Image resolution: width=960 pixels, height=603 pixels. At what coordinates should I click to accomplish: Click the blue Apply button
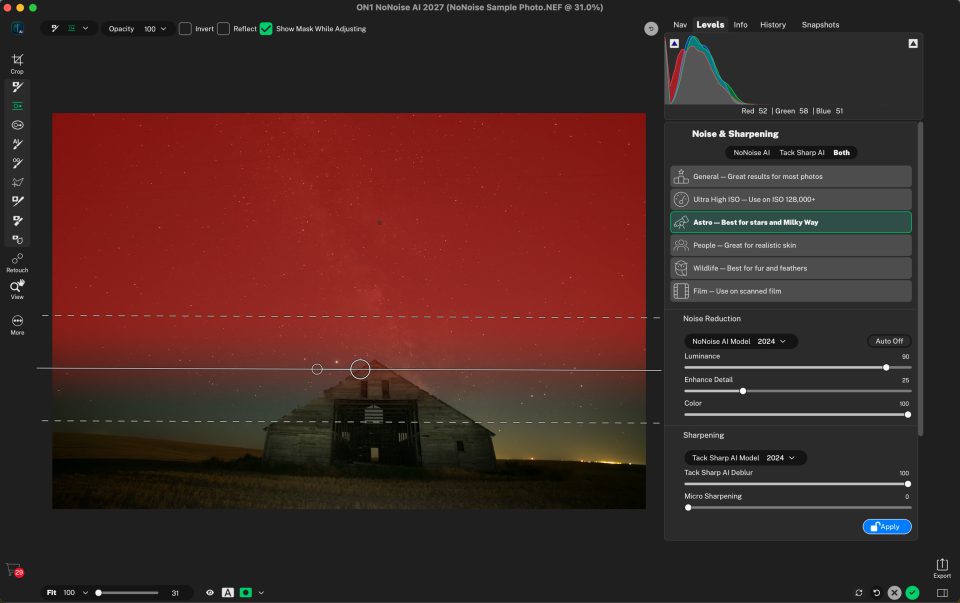coord(887,526)
